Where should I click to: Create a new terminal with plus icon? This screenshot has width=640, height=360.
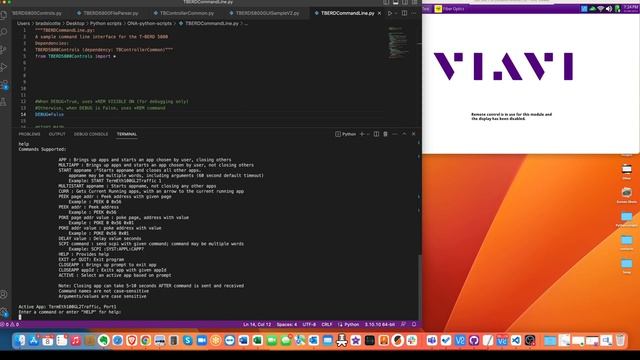(362, 134)
